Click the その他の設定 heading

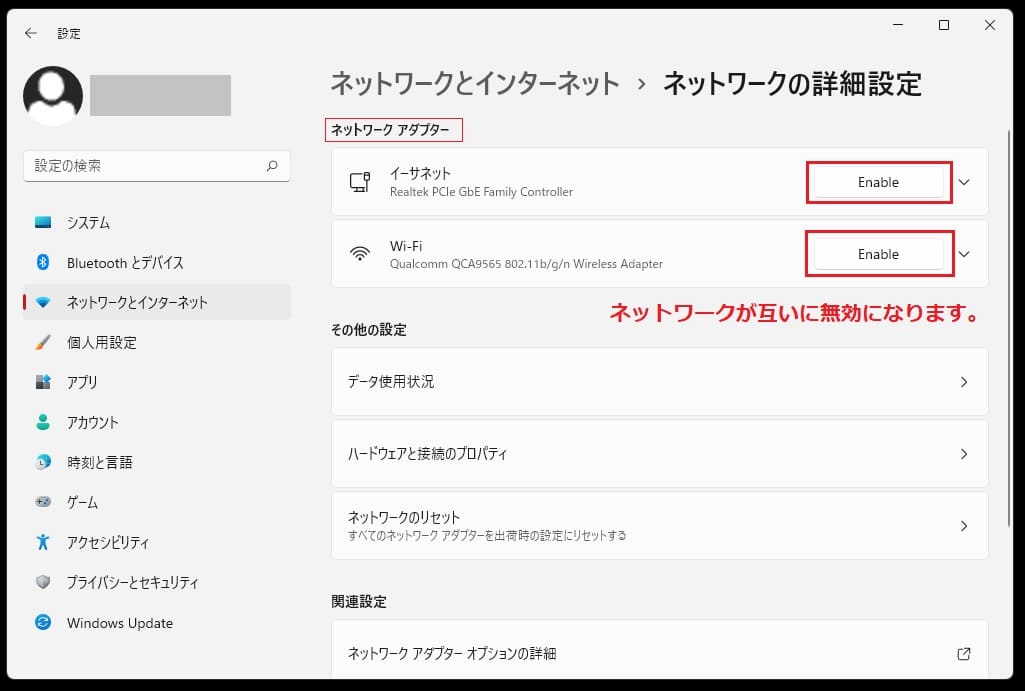pyautogui.click(x=369, y=330)
